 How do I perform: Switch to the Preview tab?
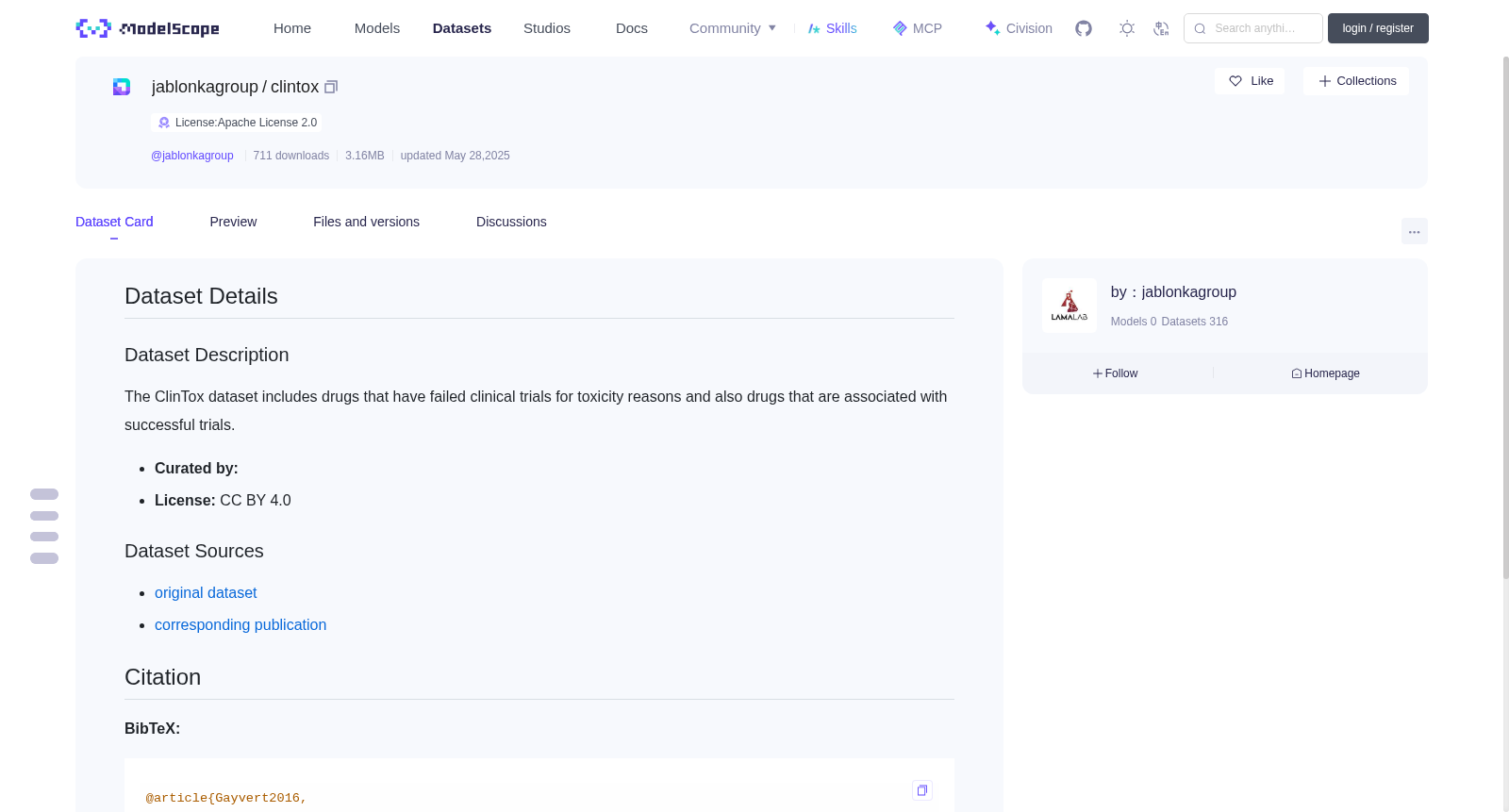pyautogui.click(x=233, y=222)
